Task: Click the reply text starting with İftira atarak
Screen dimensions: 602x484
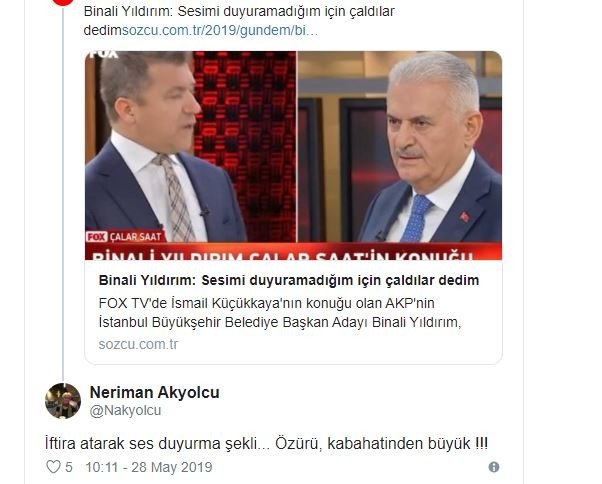Action: 266,444
